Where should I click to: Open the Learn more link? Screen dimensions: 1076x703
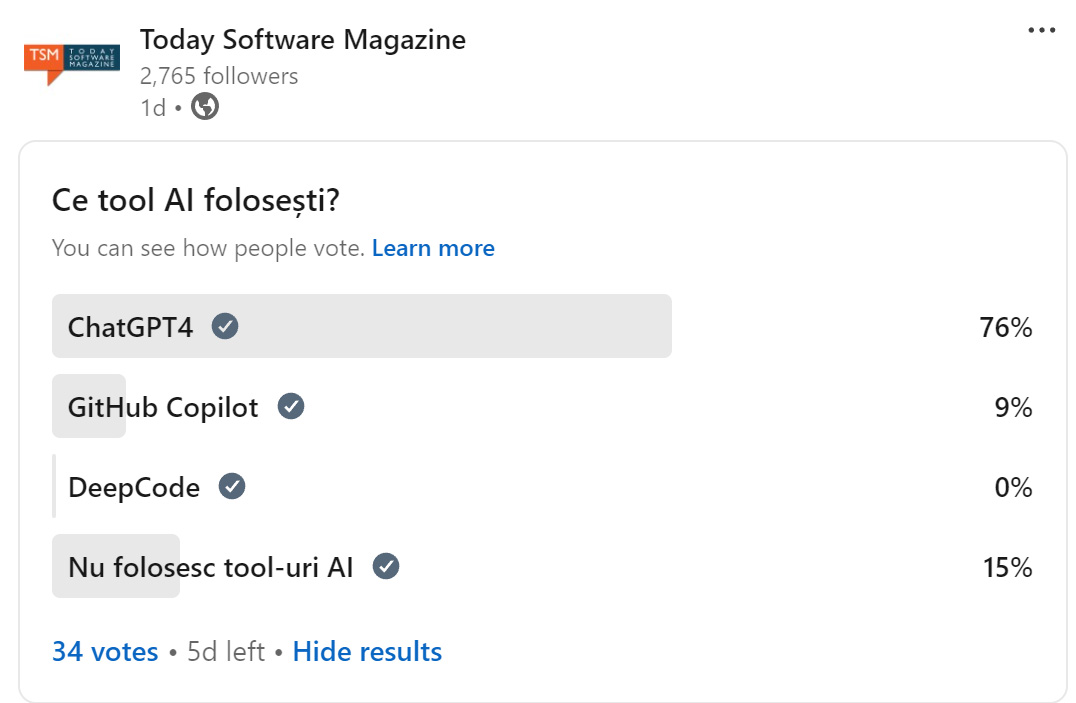pyautogui.click(x=433, y=248)
